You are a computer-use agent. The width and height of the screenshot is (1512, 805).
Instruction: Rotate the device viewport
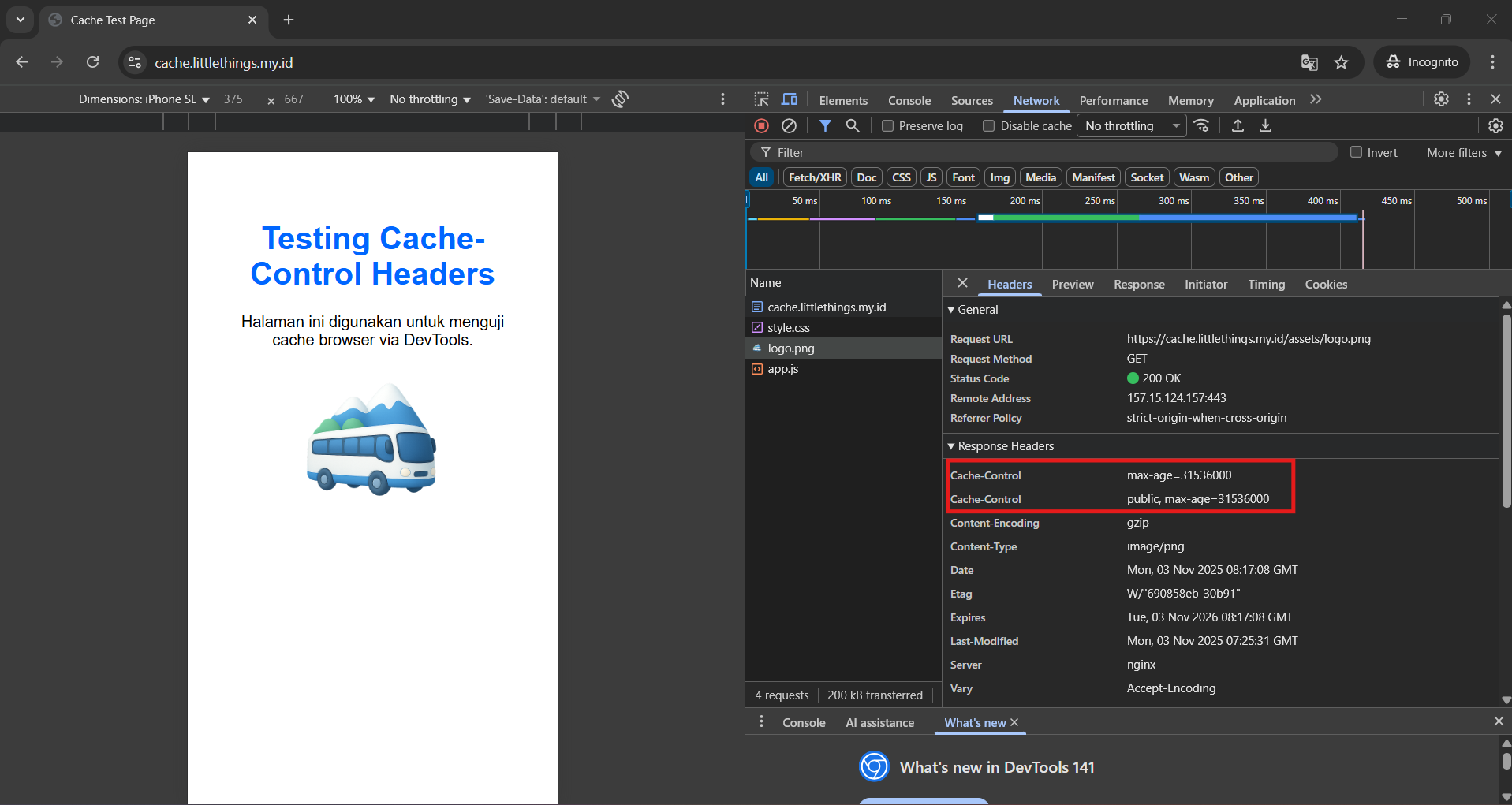[x=621, y=99]
